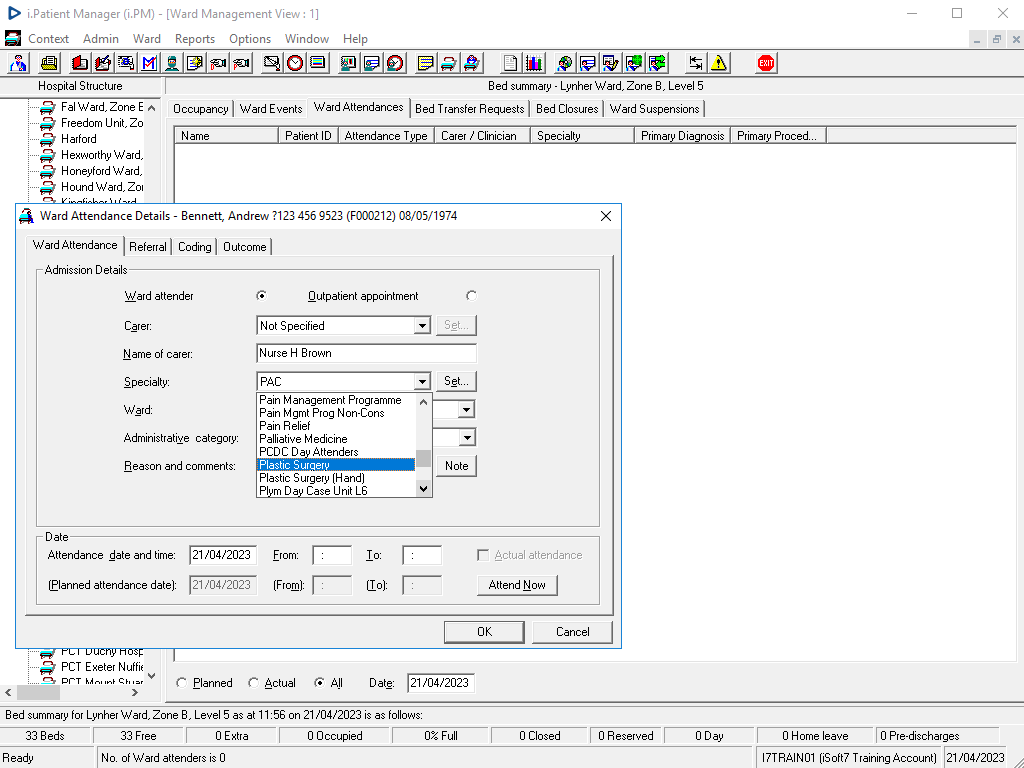Click the pointing hand P icon
Viewport: 1024px width, 768px height.
tap(242, 63)
